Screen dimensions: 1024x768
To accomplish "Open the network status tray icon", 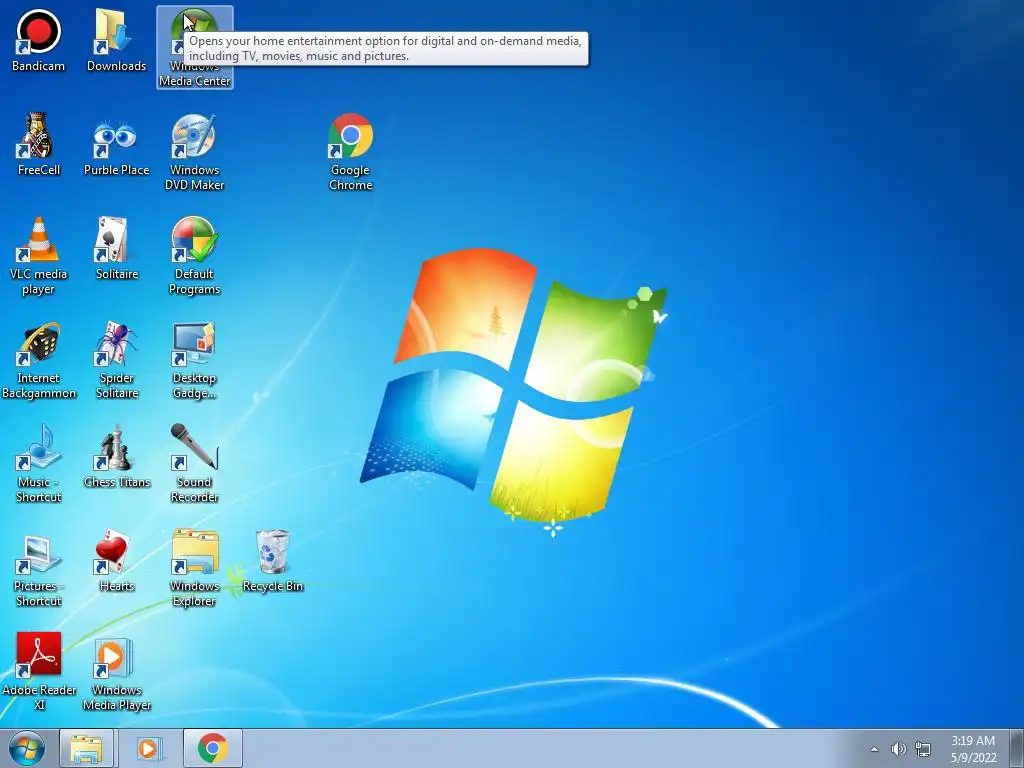I will 923,749.
